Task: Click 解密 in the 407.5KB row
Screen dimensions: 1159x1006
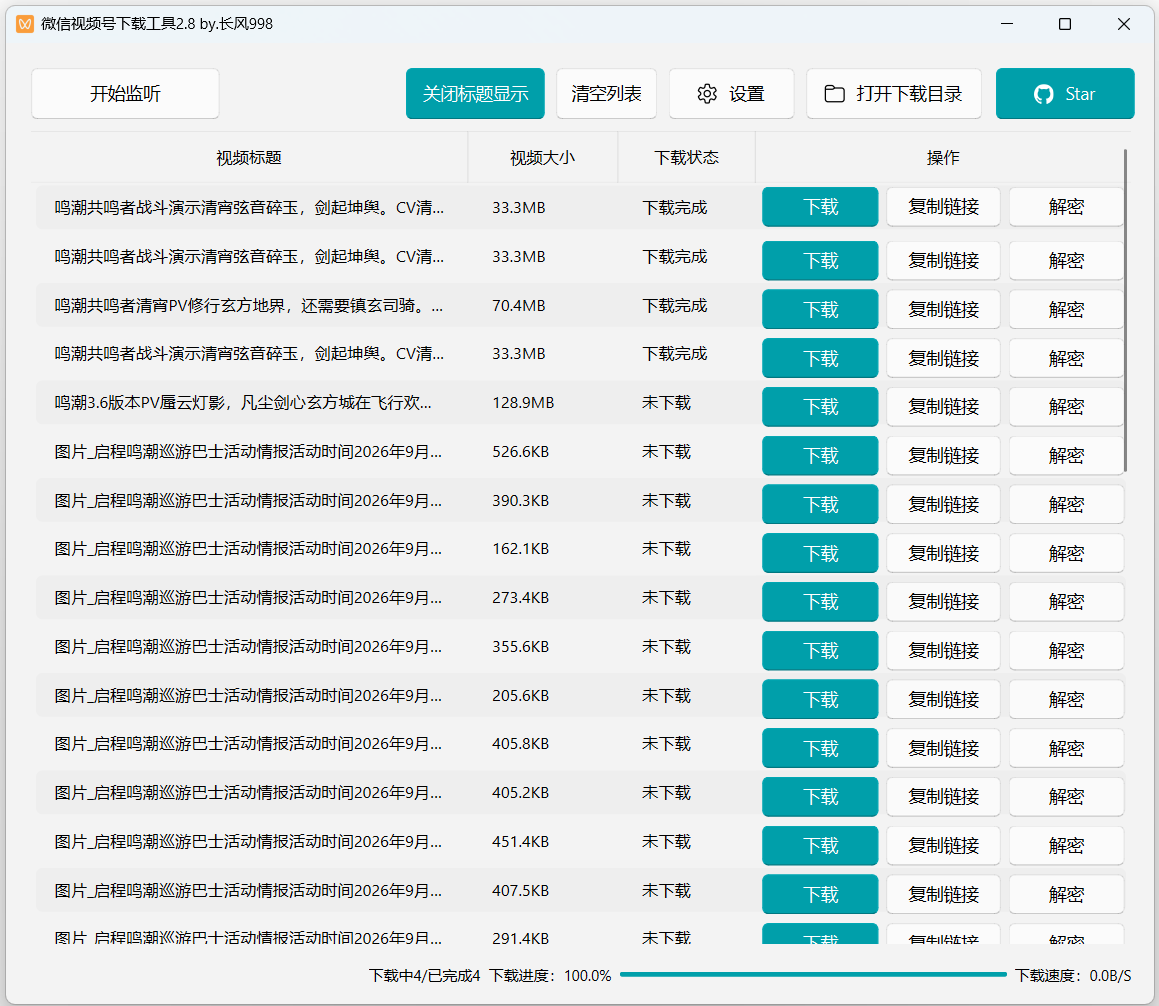Action: pos(1066,894)
